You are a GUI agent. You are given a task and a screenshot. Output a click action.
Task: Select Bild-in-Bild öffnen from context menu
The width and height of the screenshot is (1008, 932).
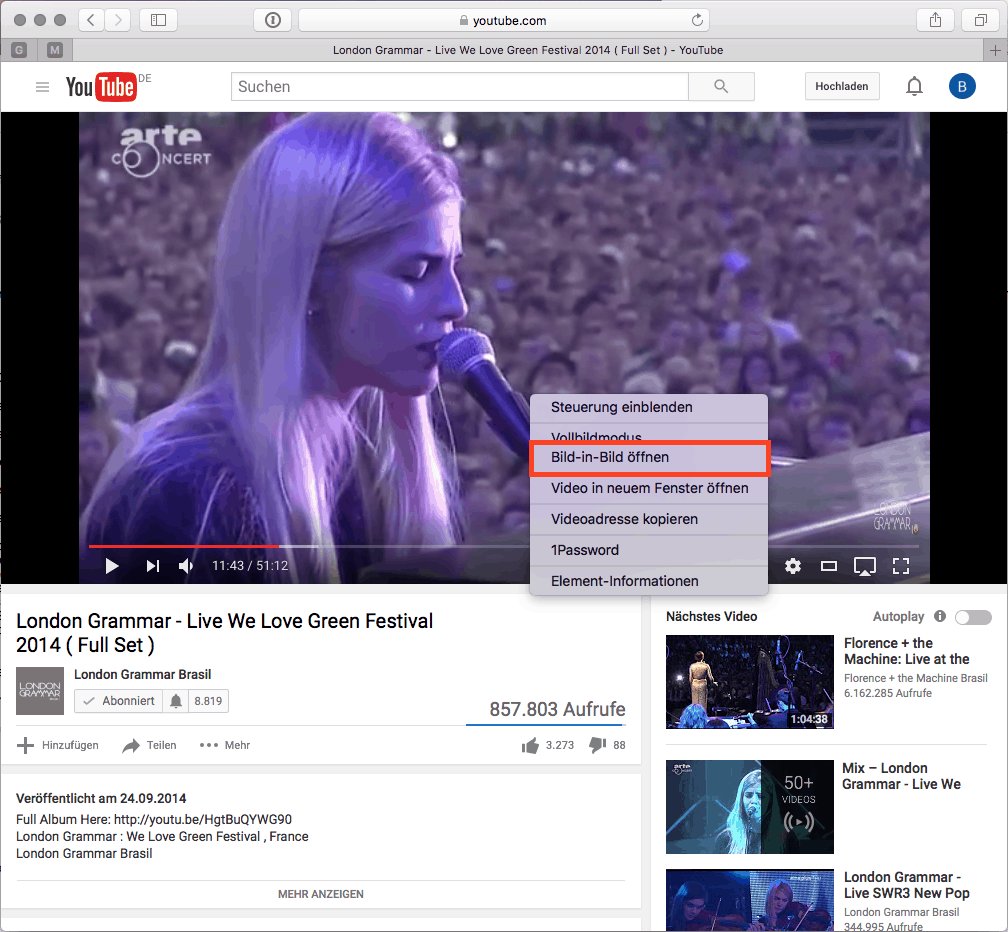point(648,457)
